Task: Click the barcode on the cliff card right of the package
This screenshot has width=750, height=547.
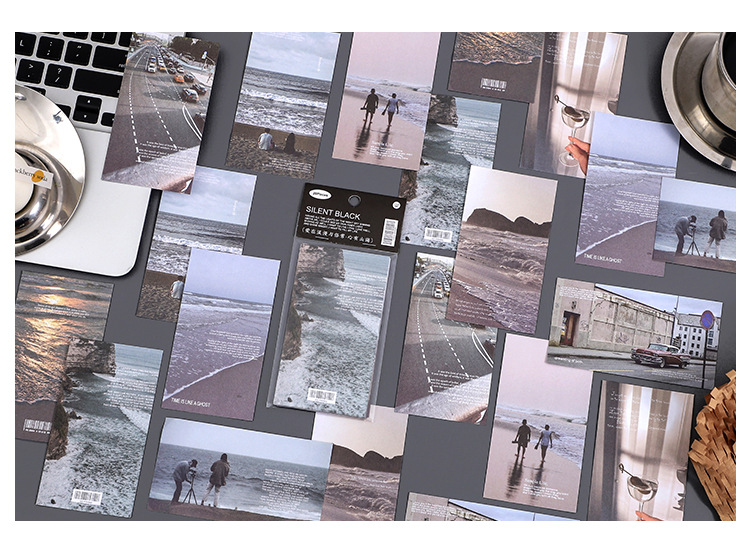Action: [438, 235]
